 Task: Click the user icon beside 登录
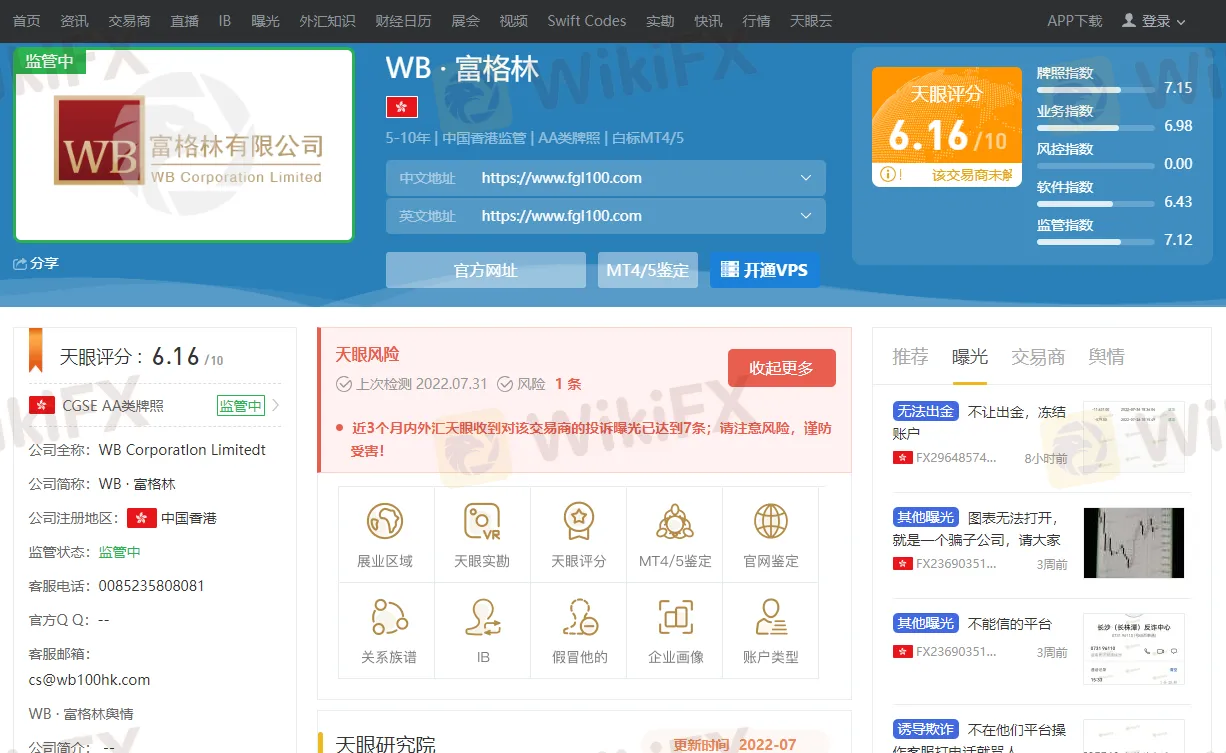(x=1129, y=20)
